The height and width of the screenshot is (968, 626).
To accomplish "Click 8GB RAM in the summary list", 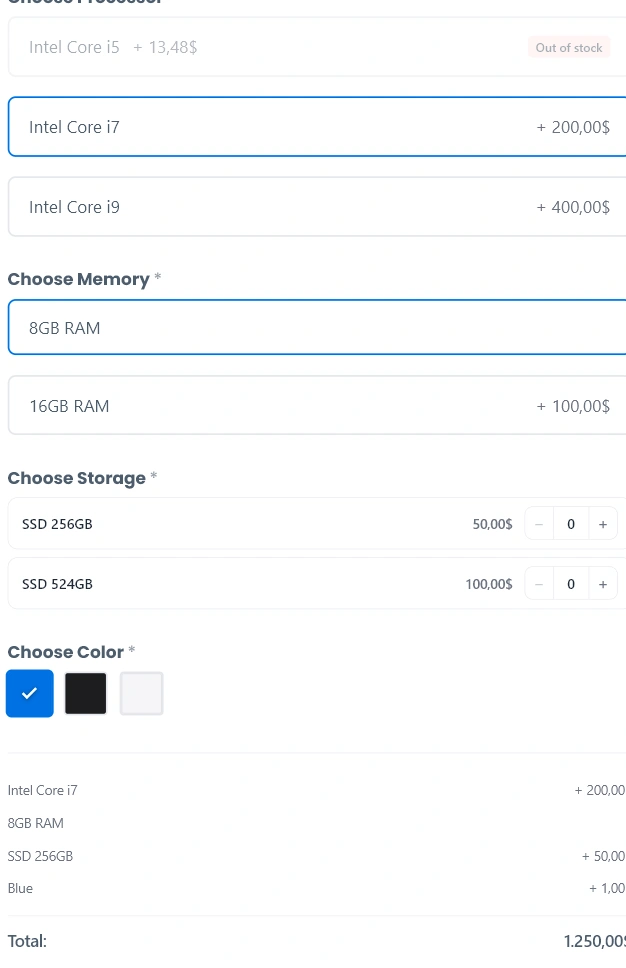I will (35, 823).
